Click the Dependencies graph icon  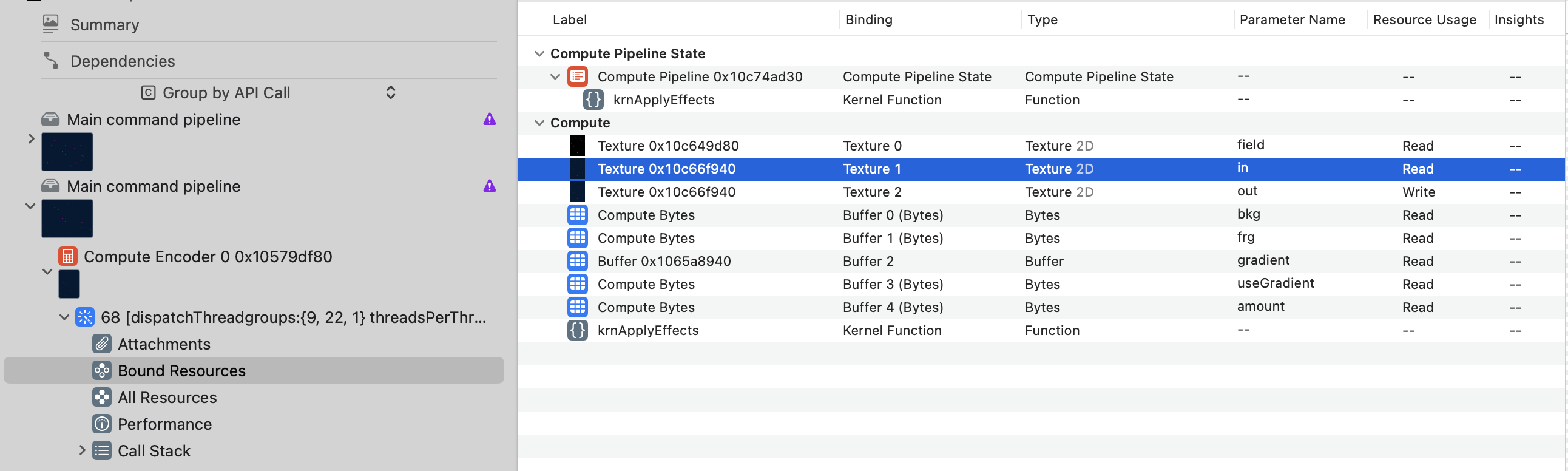(50, 61)
